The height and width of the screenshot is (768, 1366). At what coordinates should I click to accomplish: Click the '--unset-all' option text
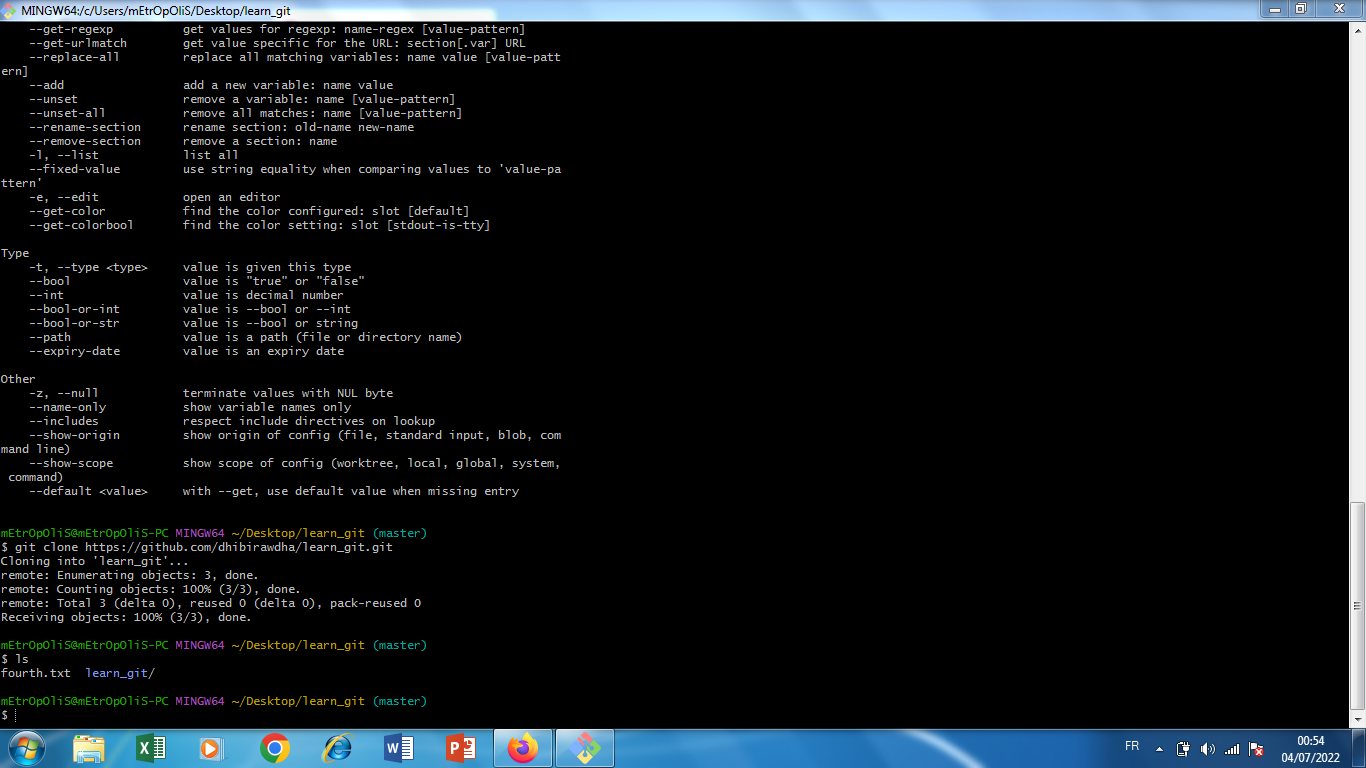(x=68, y=113)
